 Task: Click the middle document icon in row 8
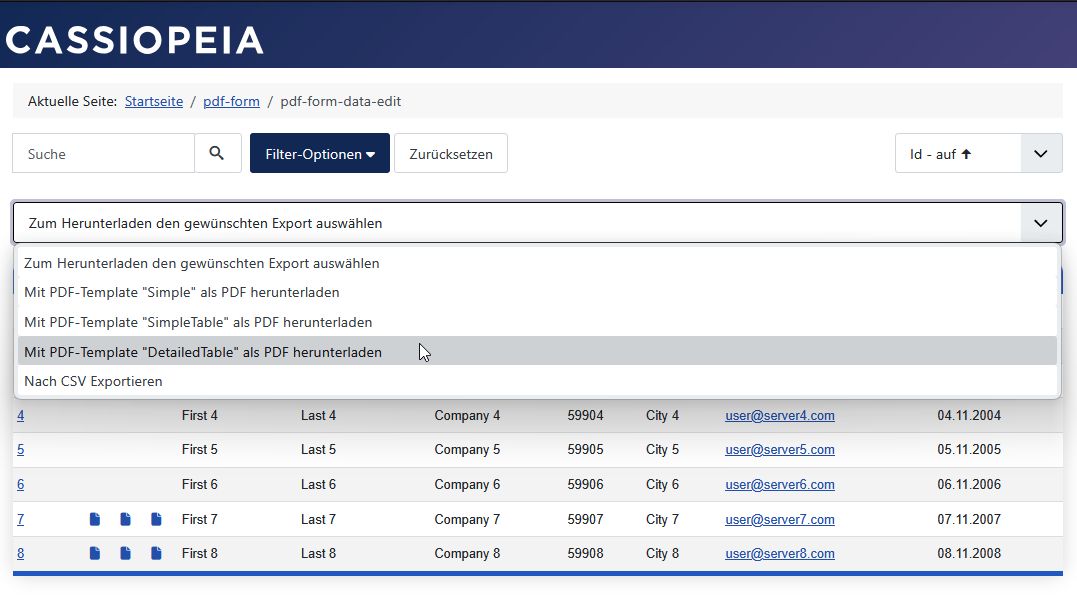(125, 553)
